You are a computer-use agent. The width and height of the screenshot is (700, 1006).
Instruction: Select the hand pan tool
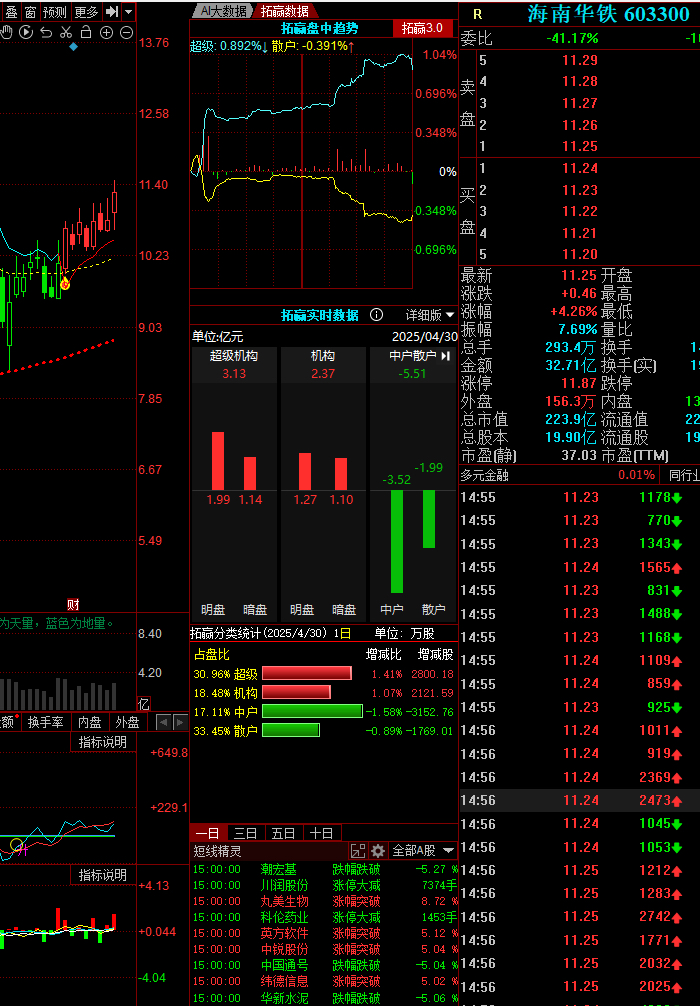click(x=6, y=32)
